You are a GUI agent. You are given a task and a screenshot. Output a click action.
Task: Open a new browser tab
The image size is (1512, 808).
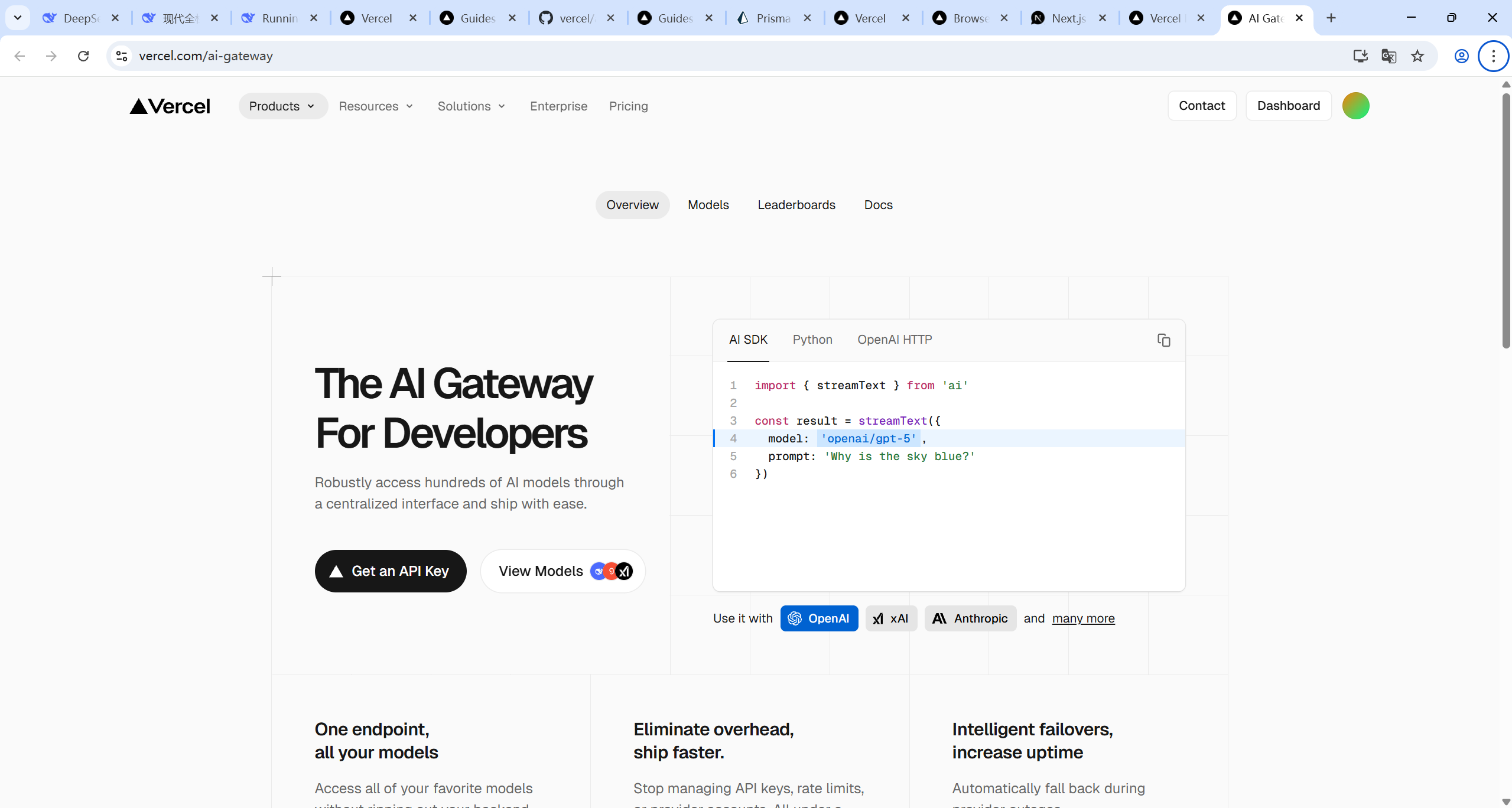1331,18
